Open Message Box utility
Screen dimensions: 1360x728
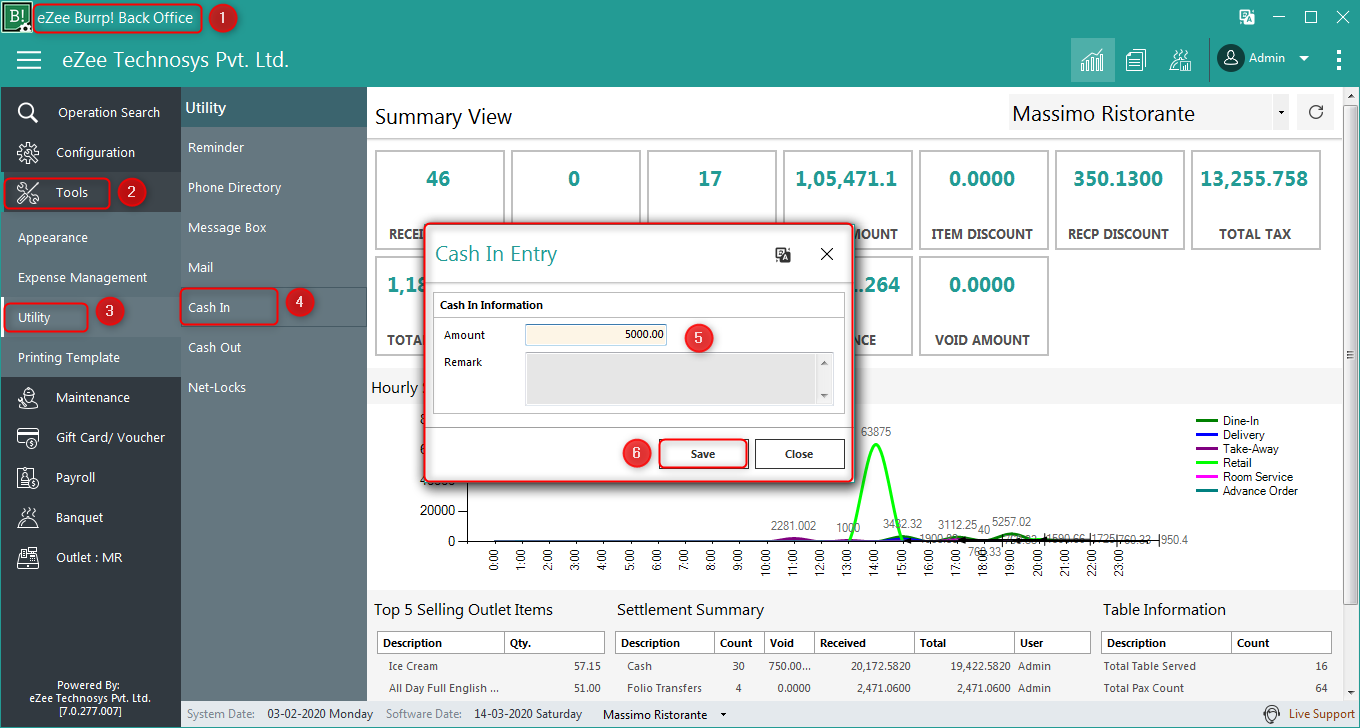coord(227,227)
